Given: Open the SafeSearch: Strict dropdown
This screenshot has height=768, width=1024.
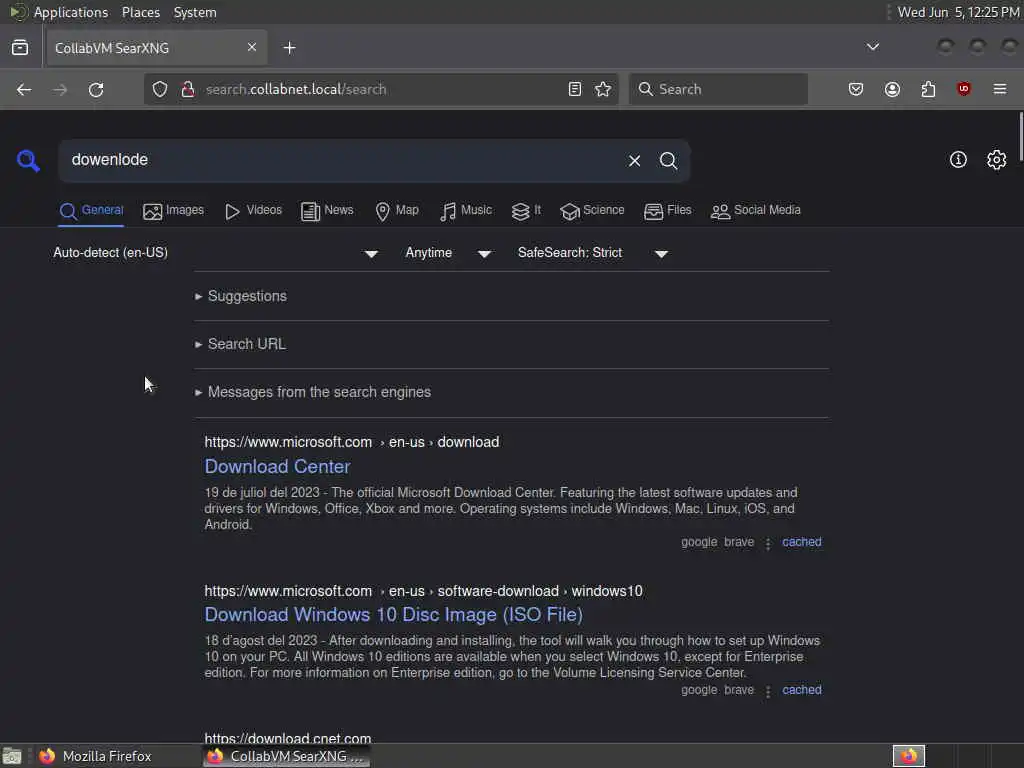Looking at the screenshot, I should (x=592, y=253).
